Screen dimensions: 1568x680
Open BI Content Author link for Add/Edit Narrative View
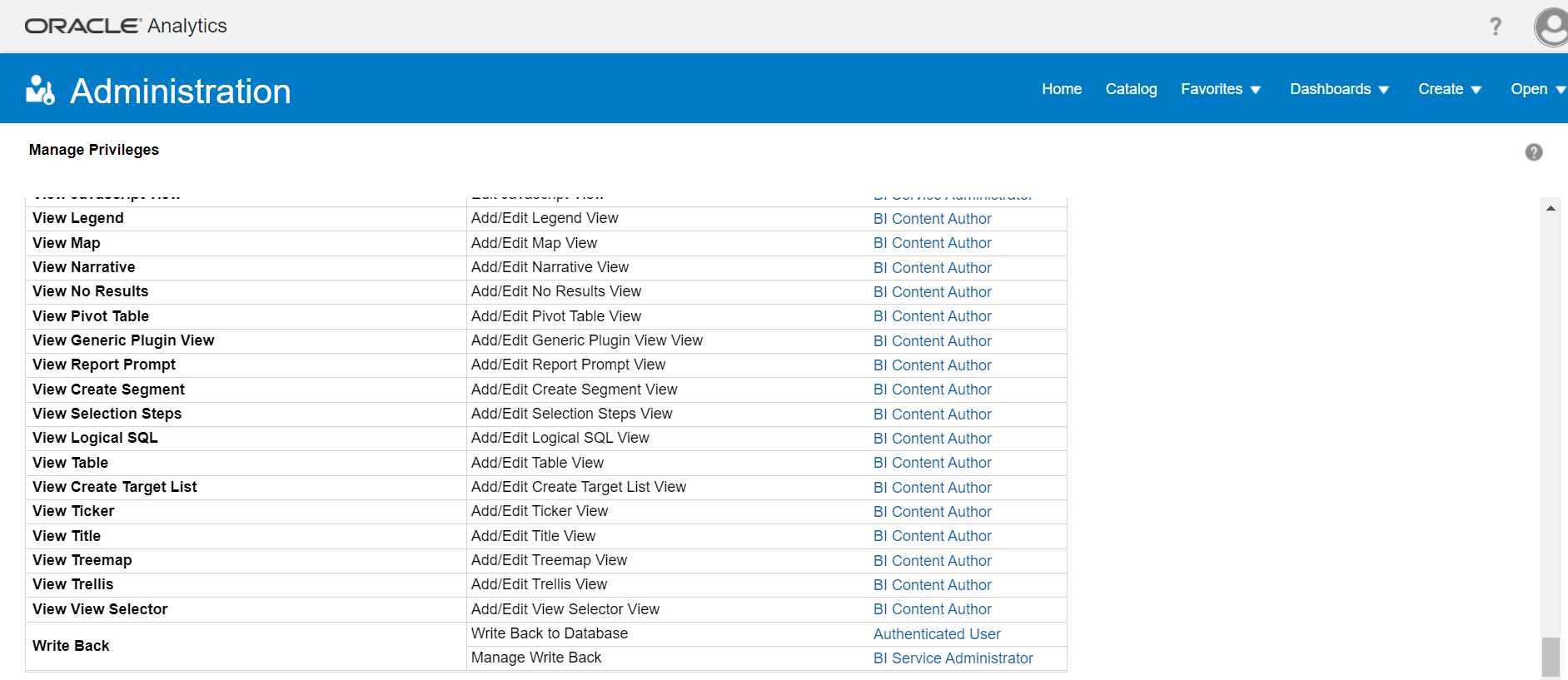932,268
